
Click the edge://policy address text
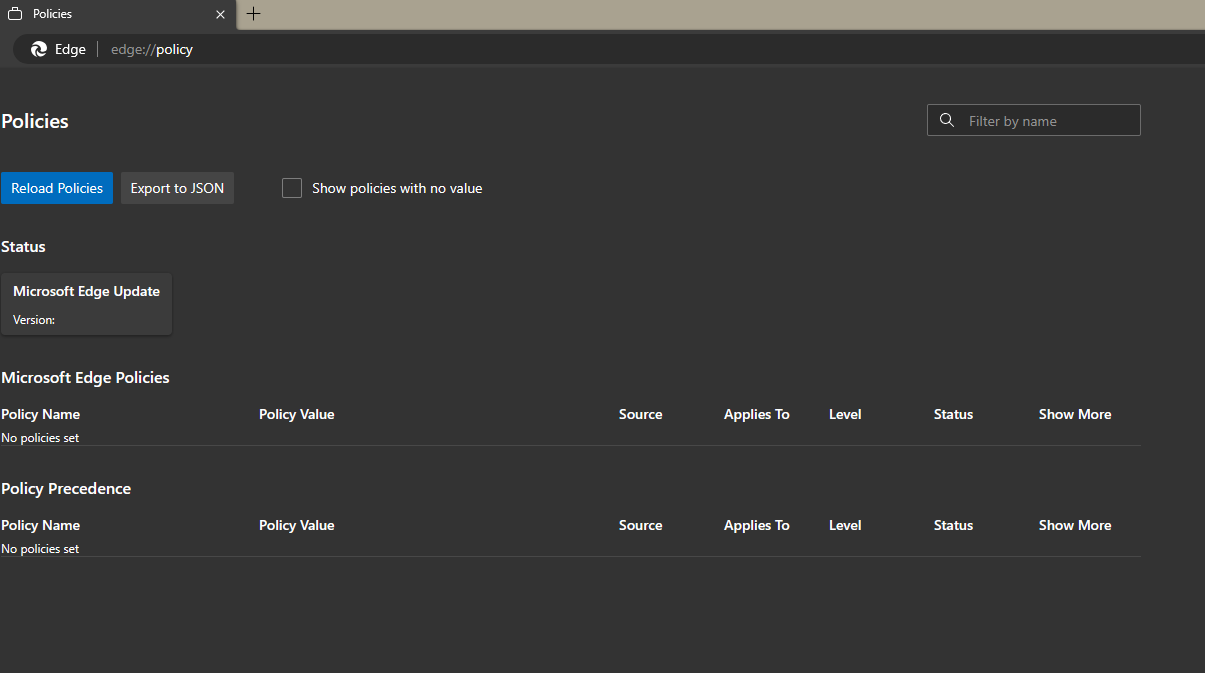pyautogui.click(x=152, y=49)
